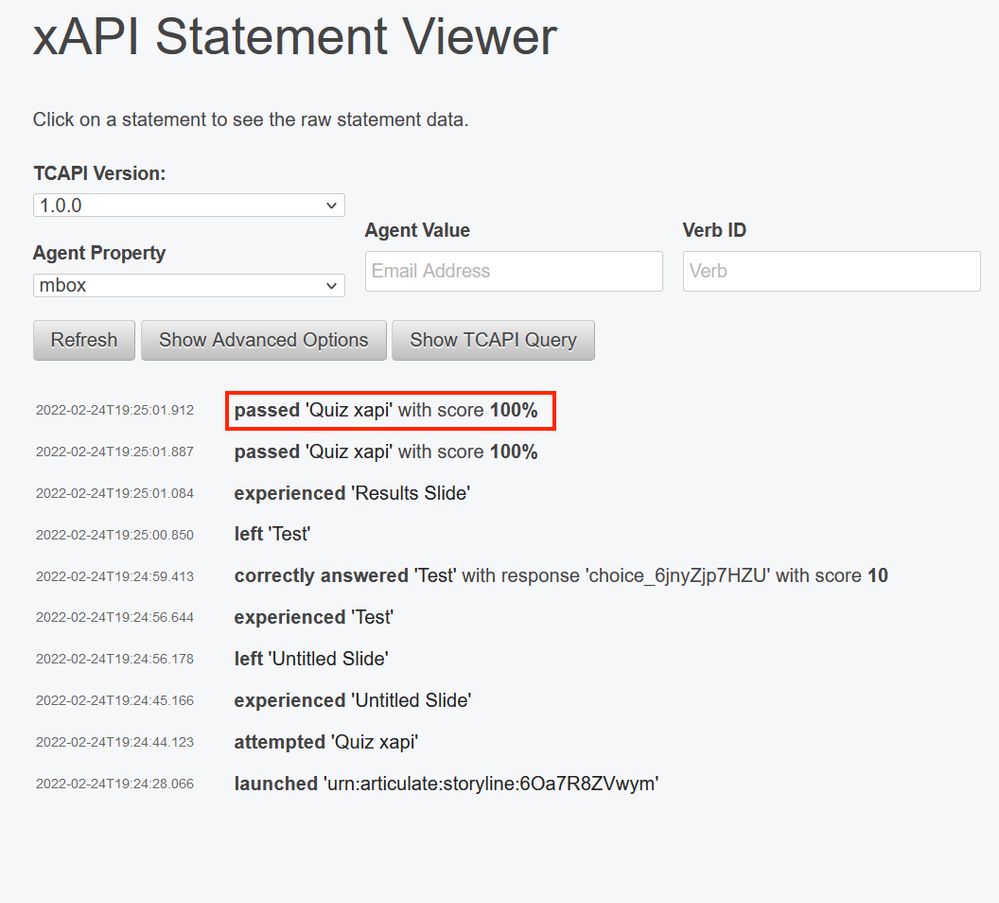Viewport: 999px width, 903px height.
Task: Open the experienced 'Results Slide' statement
Action: 352,493
